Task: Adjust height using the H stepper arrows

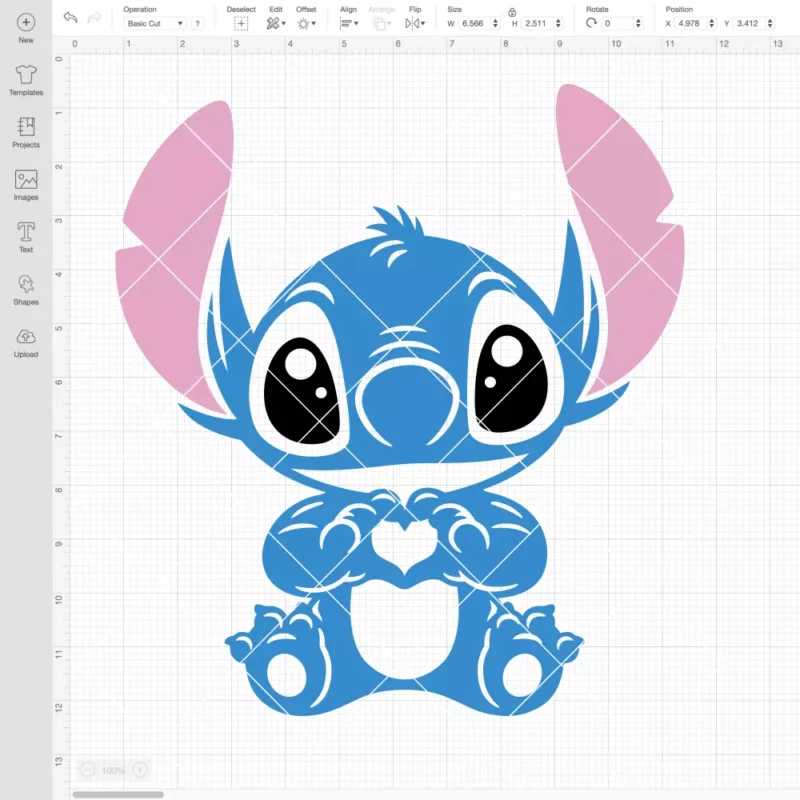Action: pos(558,23)
